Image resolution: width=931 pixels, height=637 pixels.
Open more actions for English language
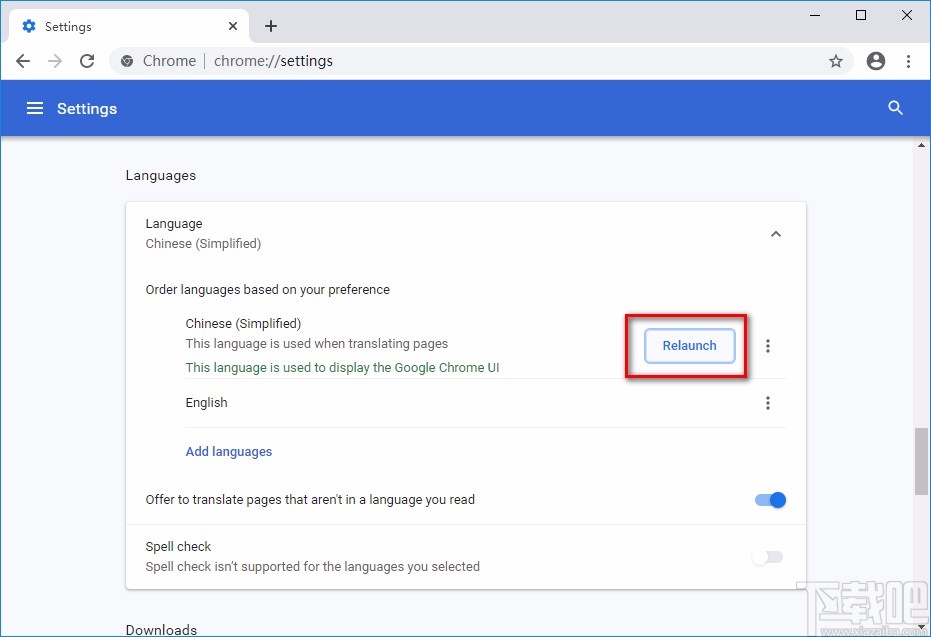768,403
